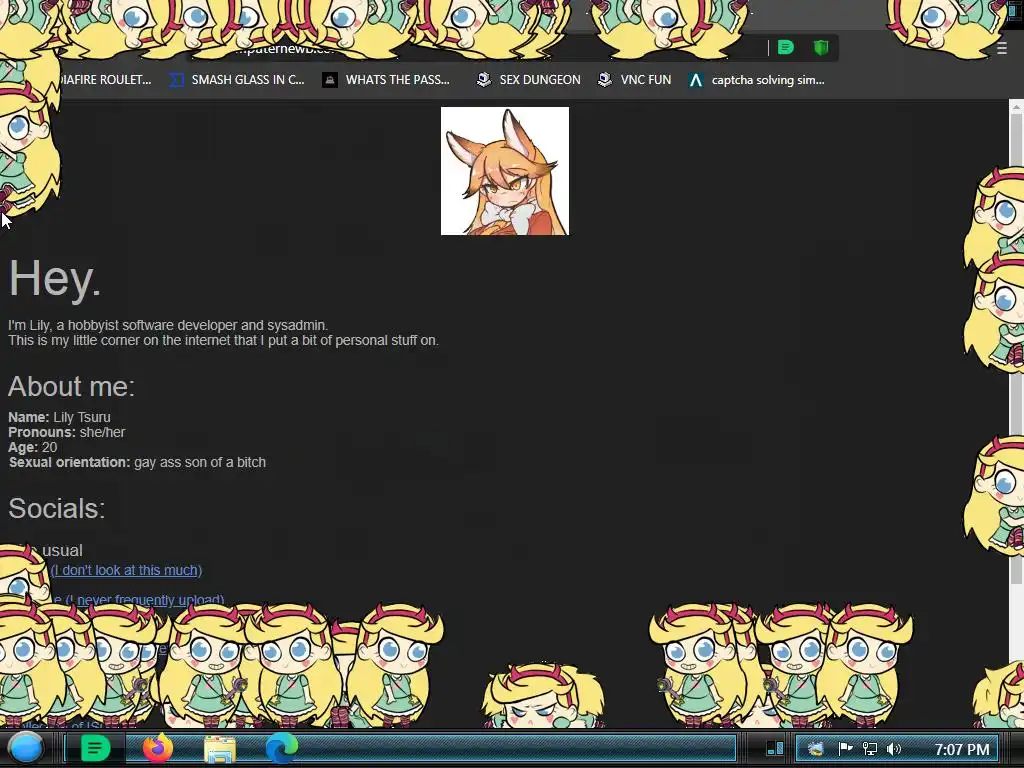The image size is (1024, 768).
Task: Click the SEX DUNGEON bookmark's computer favicon
Action: pos(484,80)
